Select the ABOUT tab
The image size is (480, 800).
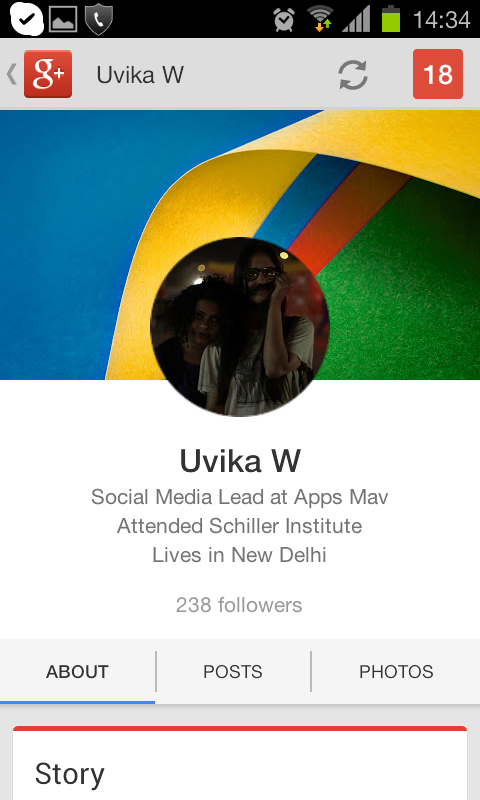coord(78,671)
